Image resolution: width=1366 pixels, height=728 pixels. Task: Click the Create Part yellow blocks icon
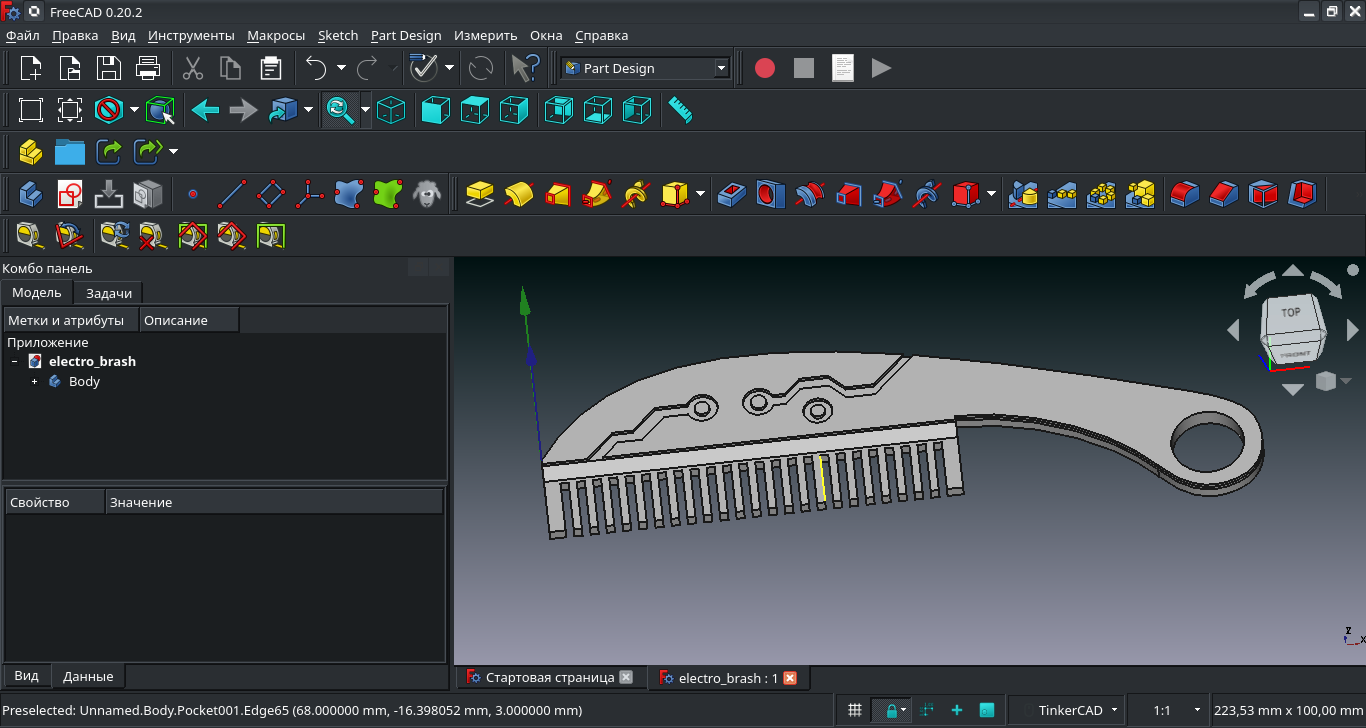tap(31, 151)
